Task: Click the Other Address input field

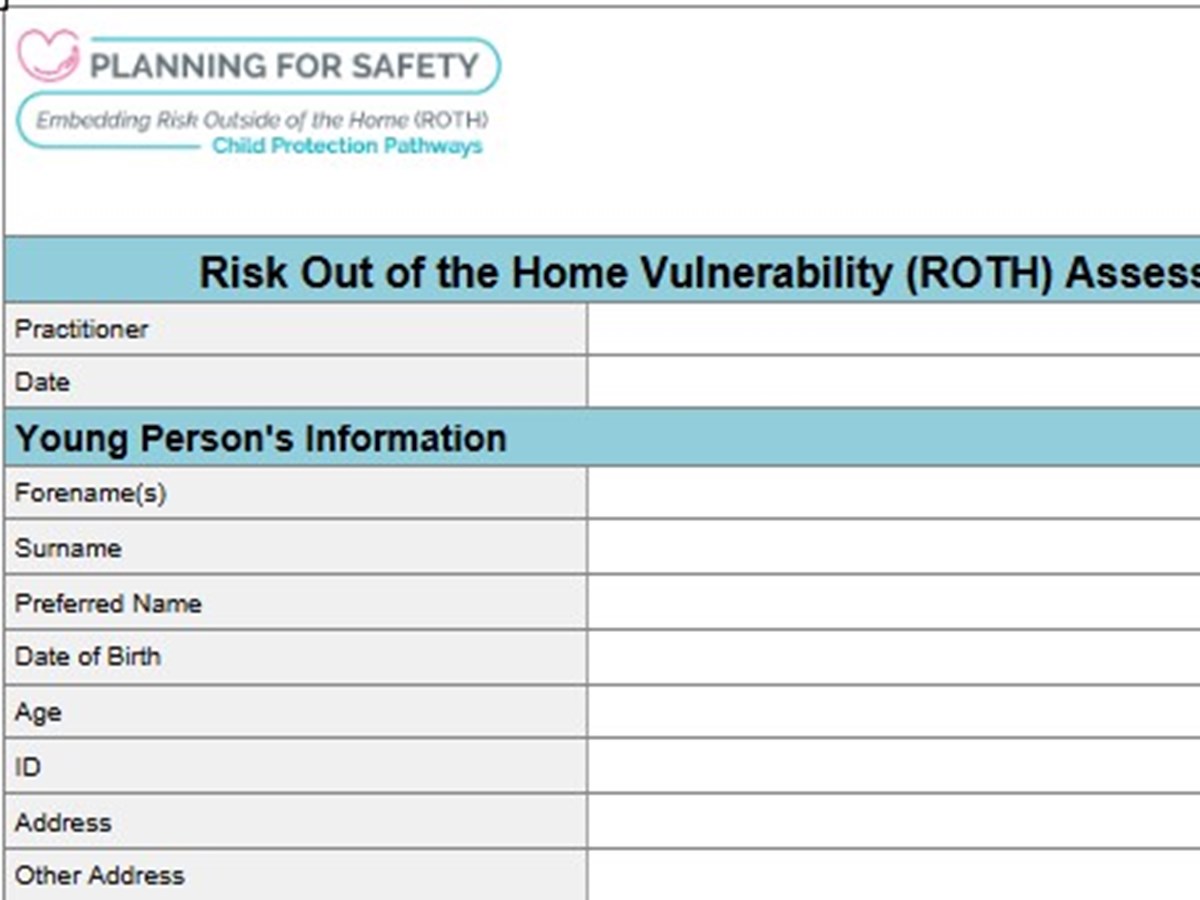Action: pyautogui.click(x=893, y=875)
